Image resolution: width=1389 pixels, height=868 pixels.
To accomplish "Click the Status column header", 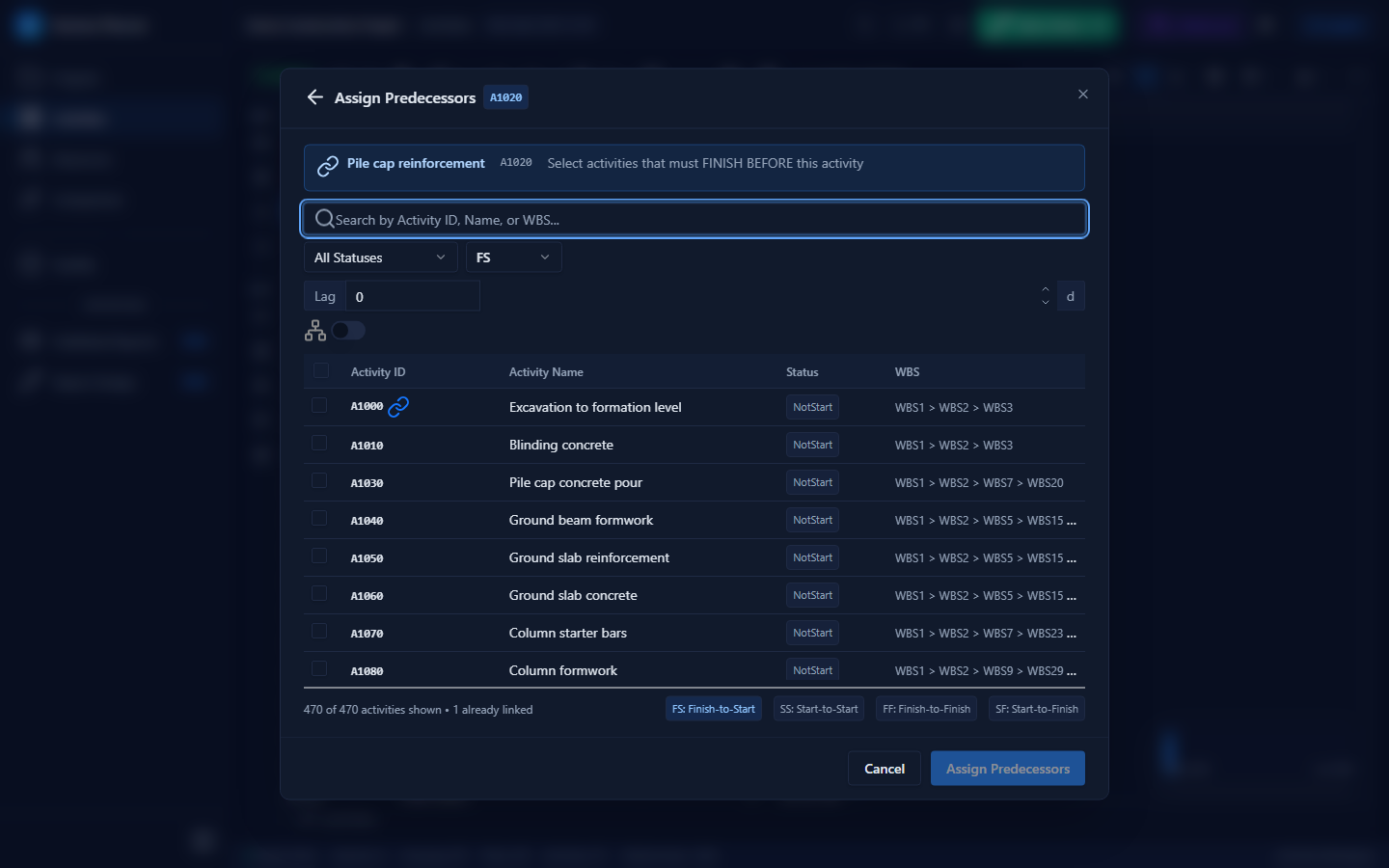I will tap(803, 372).
